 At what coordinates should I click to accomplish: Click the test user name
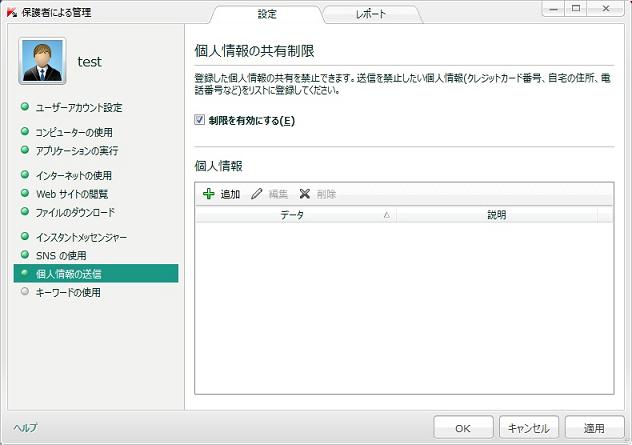click(x=89, y=62)
